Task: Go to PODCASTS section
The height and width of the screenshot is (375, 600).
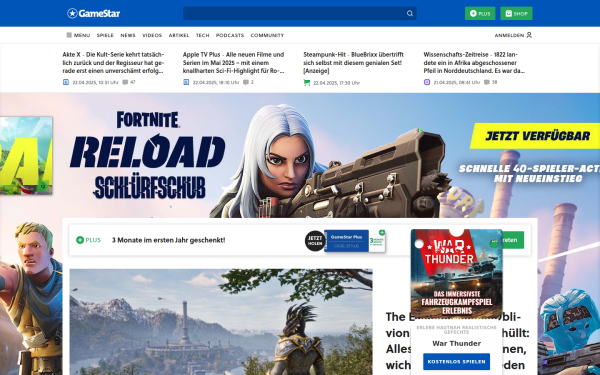Action: (x=230, y=35)
